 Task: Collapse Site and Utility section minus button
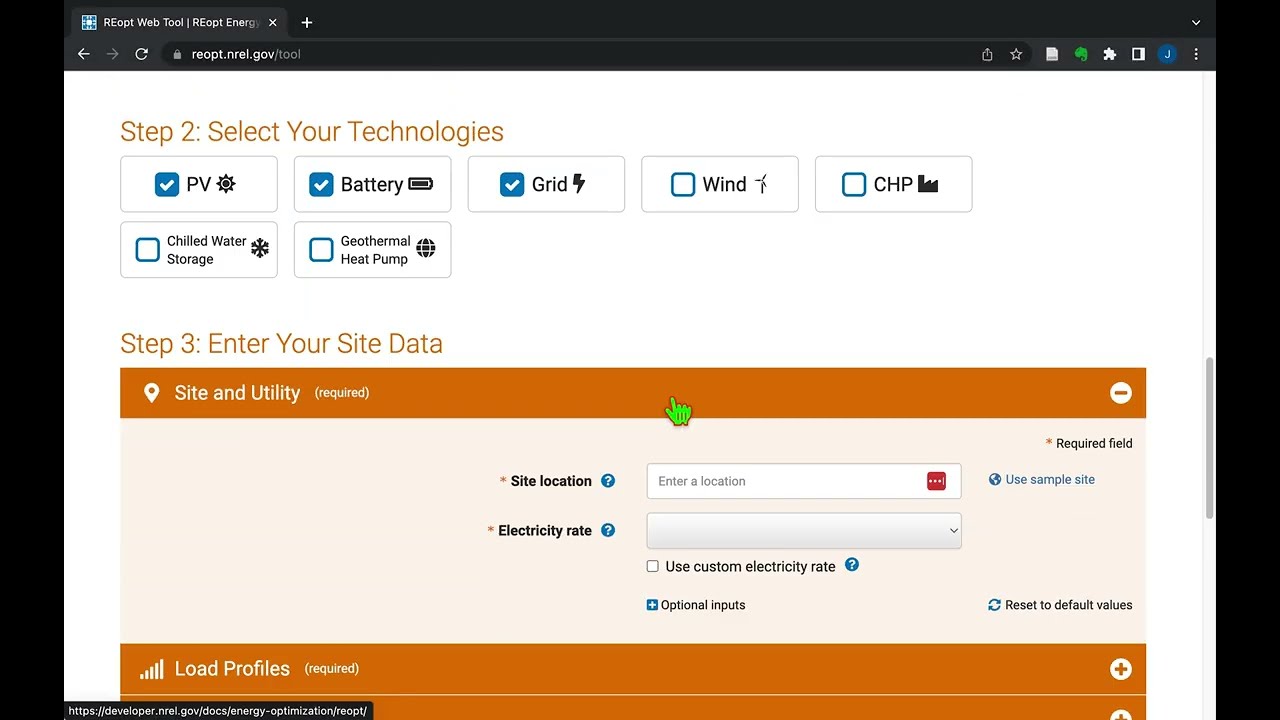tap(1121, 393)
